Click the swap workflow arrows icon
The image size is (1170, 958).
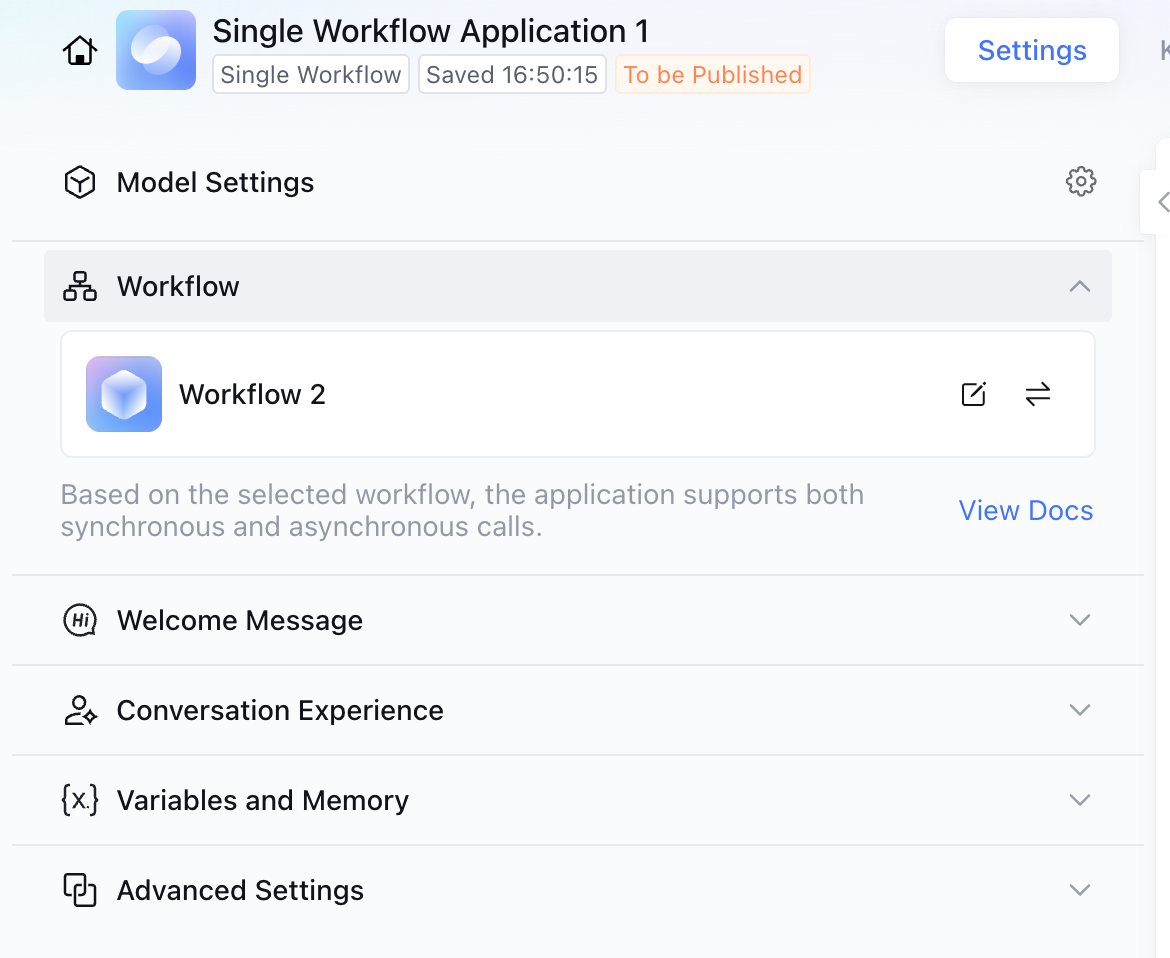click(1038, 394)
